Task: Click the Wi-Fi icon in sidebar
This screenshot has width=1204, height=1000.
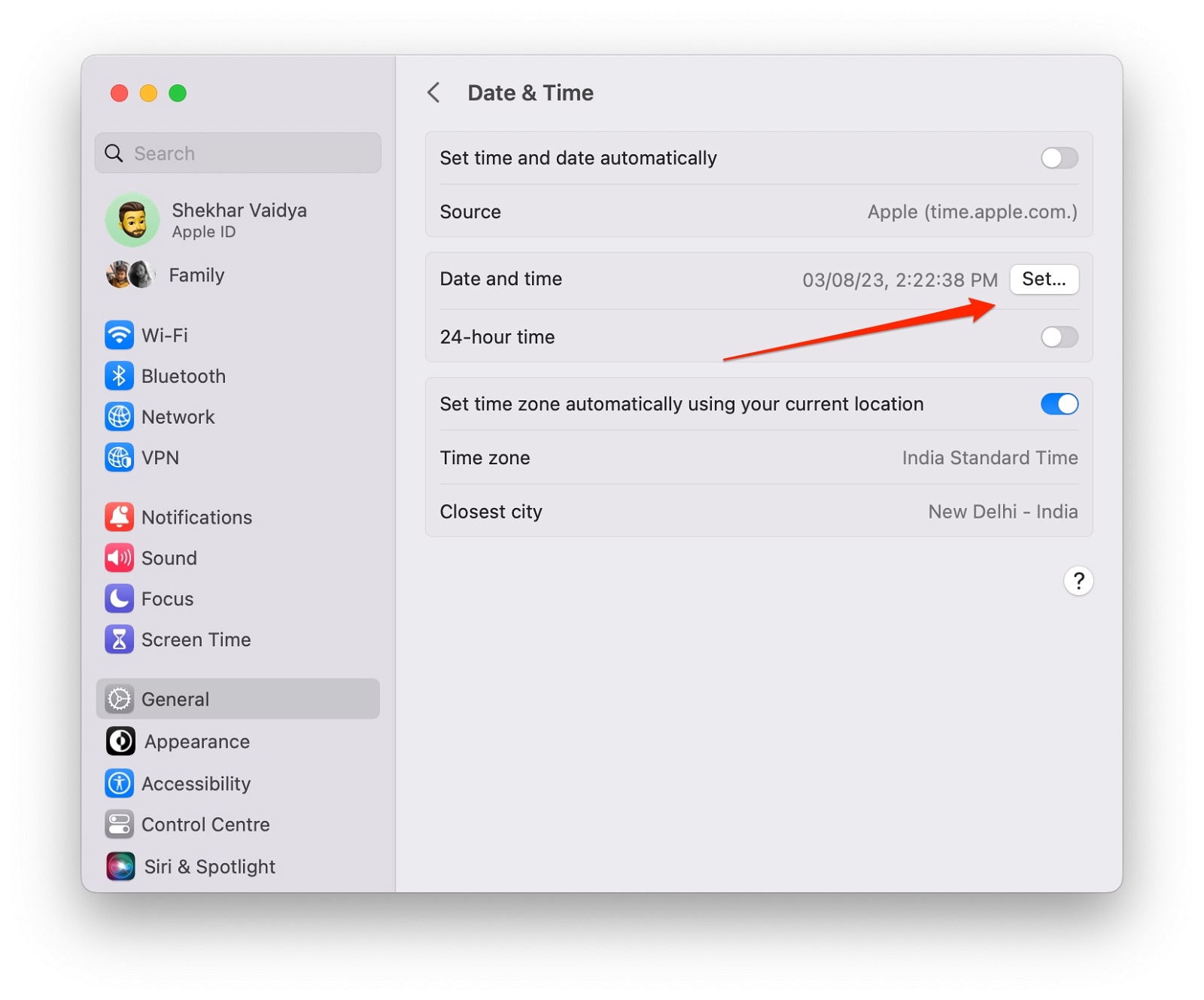Action: point(119,335)
